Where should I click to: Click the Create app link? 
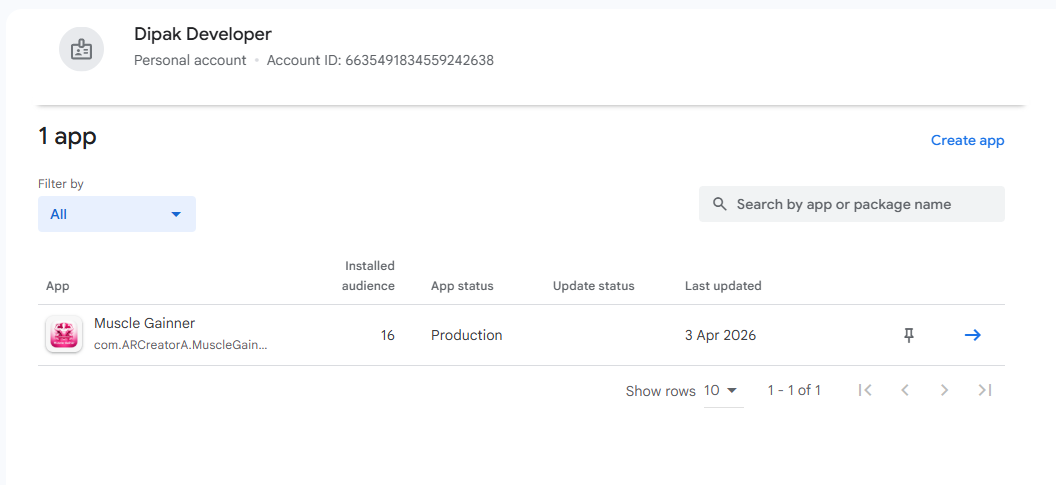tap(967, 140)
